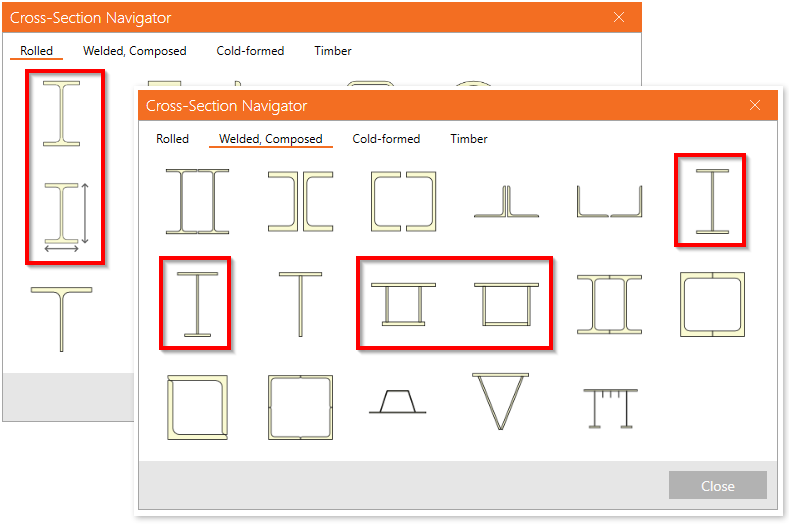Switch to Welded, Composed tab in front window
This screenshot has width=789, height=524.
pyautogui.click(x=271, y=139)
